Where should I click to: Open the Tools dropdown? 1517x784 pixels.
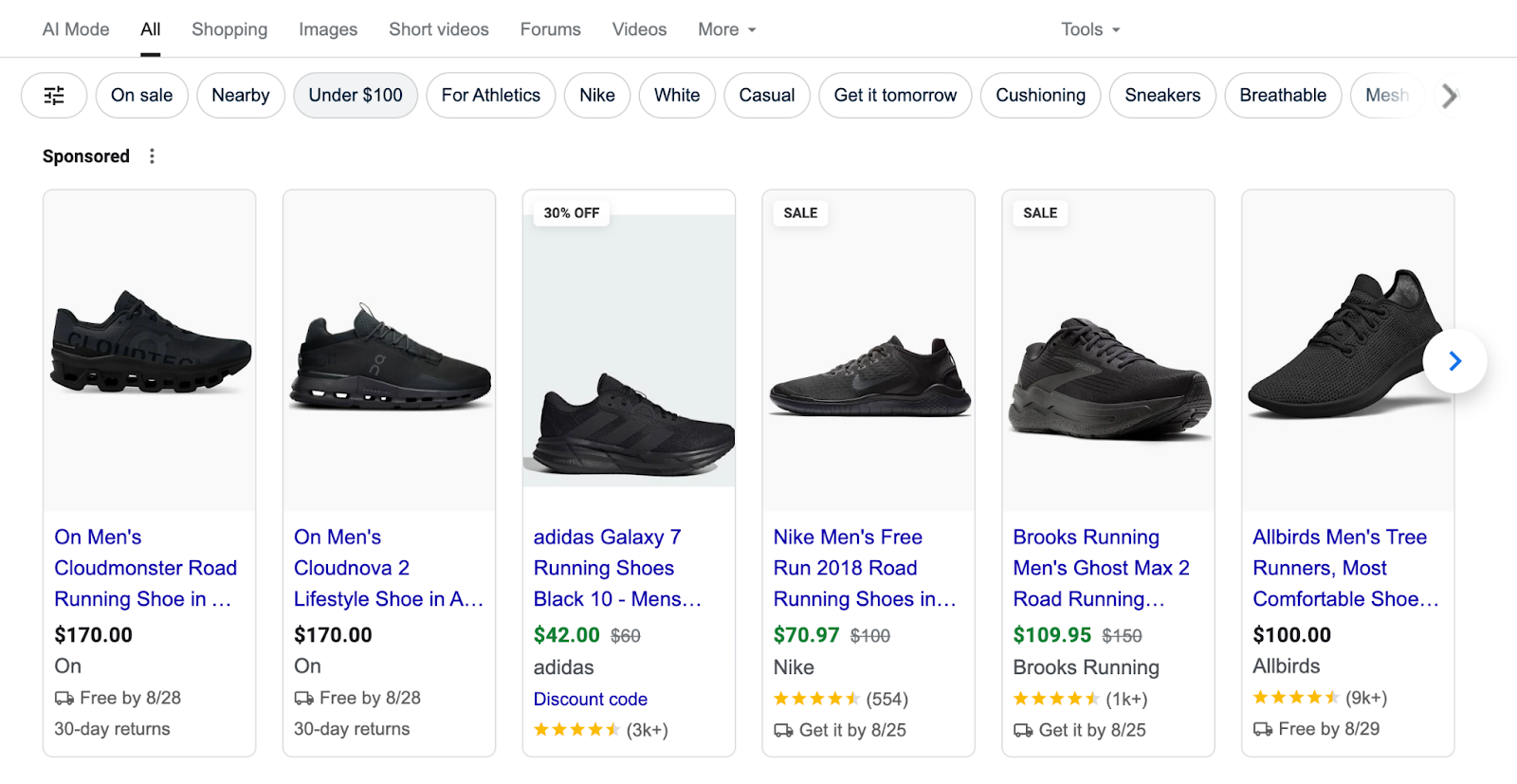point(1090,29)
